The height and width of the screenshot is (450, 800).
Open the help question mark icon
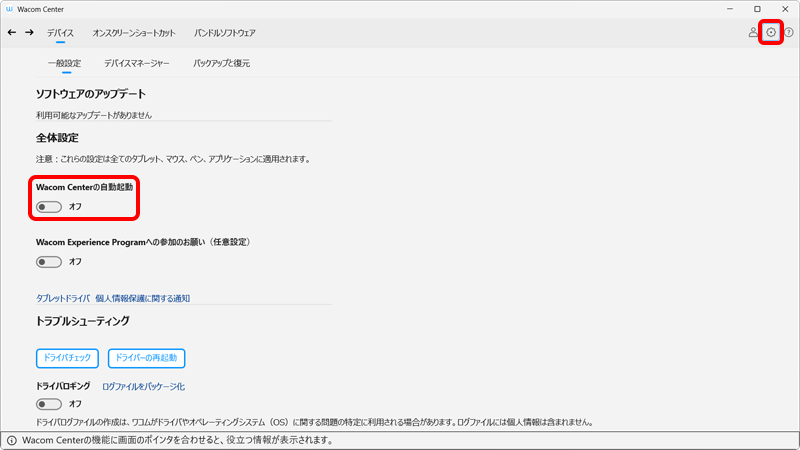789,33
